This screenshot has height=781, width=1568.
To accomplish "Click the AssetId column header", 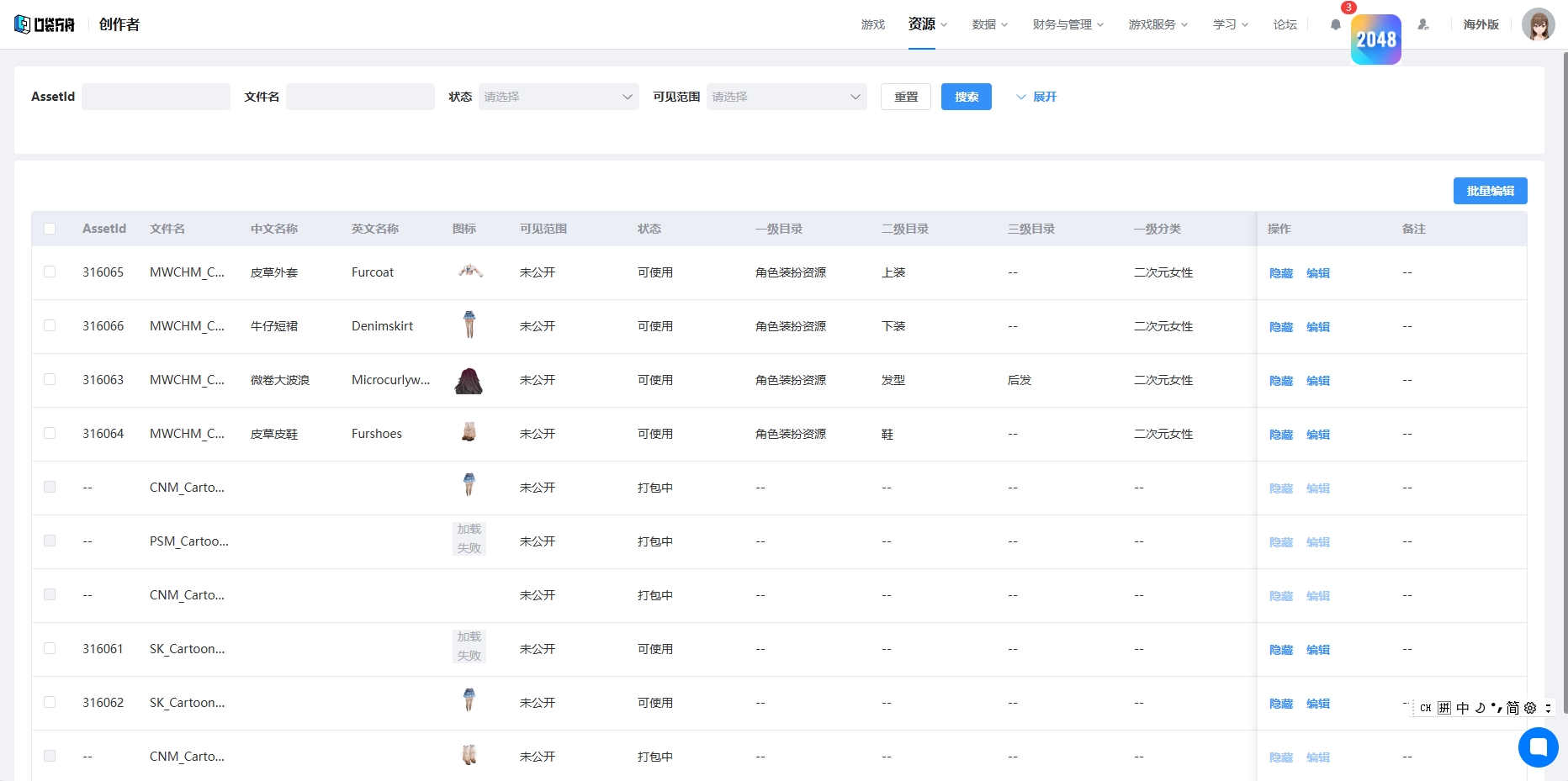I will (x=104, y=229).
